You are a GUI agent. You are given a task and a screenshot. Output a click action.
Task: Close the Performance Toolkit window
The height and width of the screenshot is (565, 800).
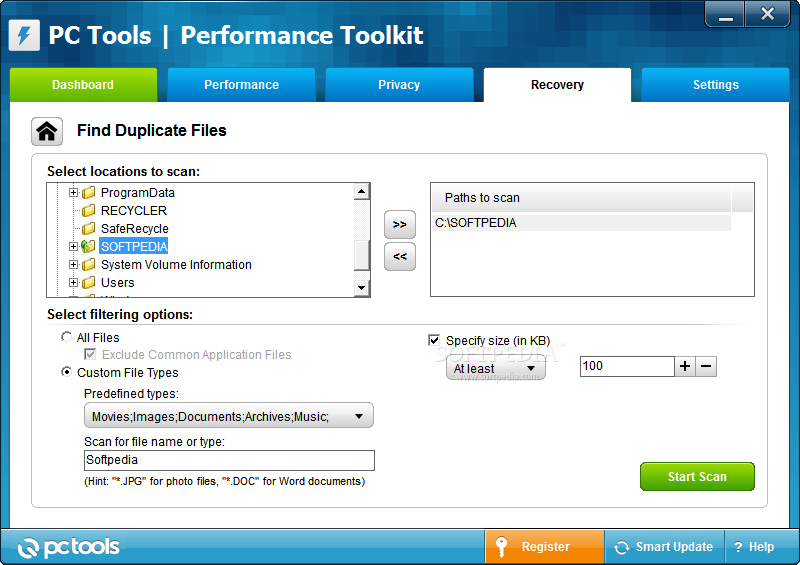coord(767,14)
